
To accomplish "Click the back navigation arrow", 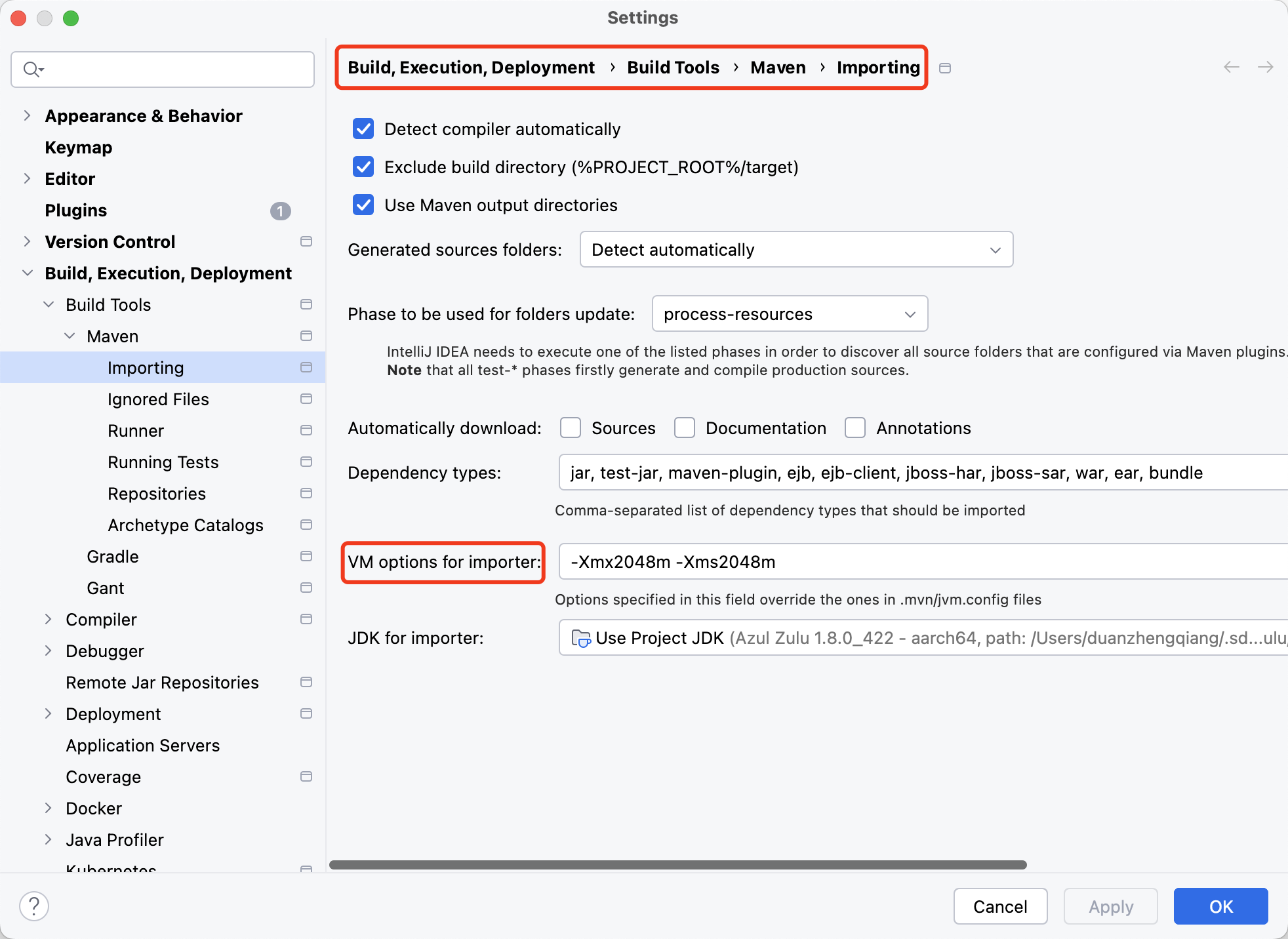I will click(1232, 67).
